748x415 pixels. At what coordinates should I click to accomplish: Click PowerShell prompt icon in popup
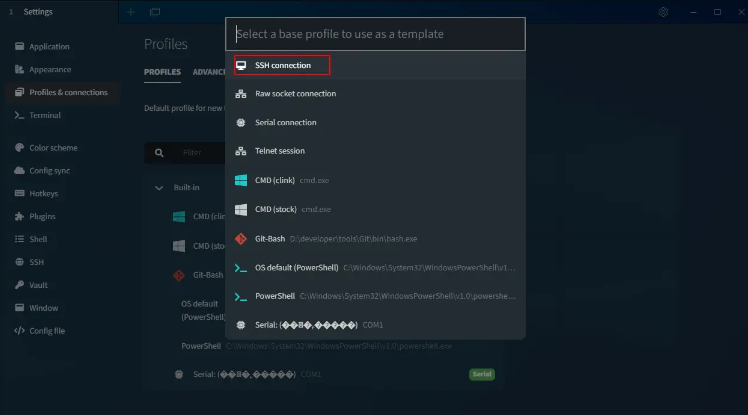tap(241, 297)
